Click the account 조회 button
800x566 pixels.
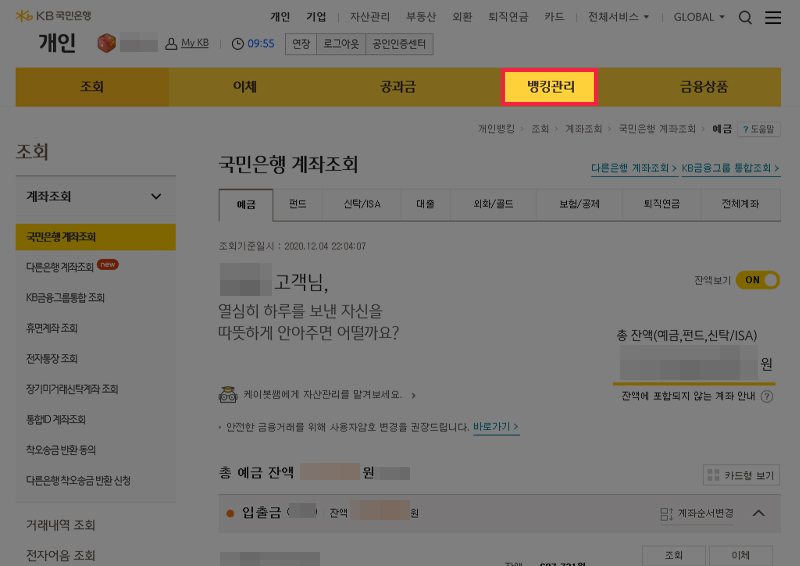point(673,555)
